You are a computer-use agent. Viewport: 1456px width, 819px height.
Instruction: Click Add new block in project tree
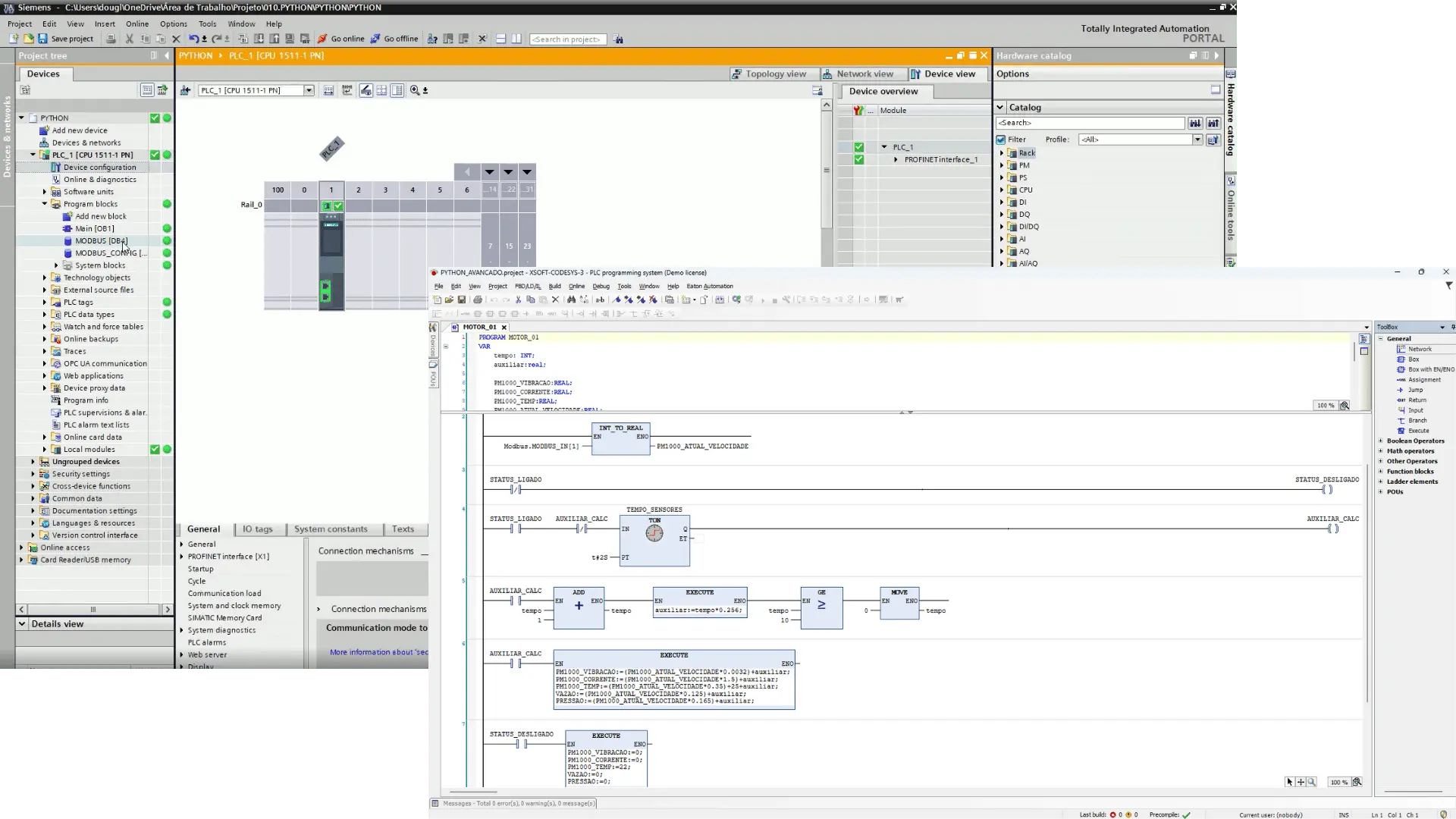[100, 216]
